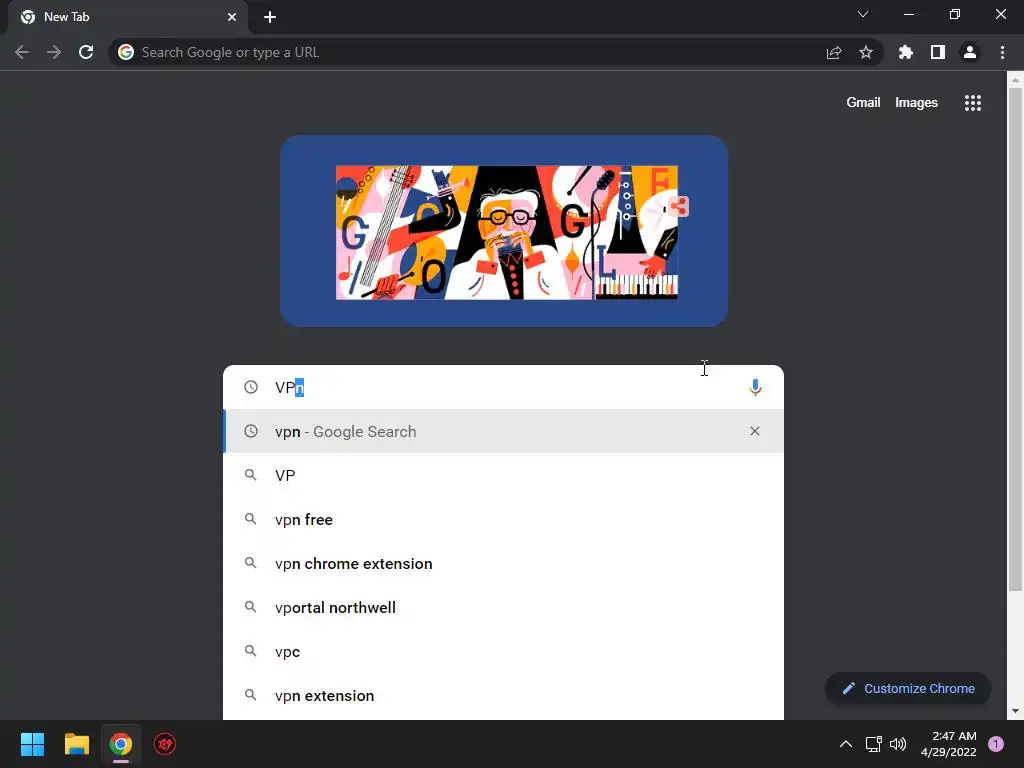Click the Google Doodle image
The image size is (1024, 768).
(x=507, y=232)
